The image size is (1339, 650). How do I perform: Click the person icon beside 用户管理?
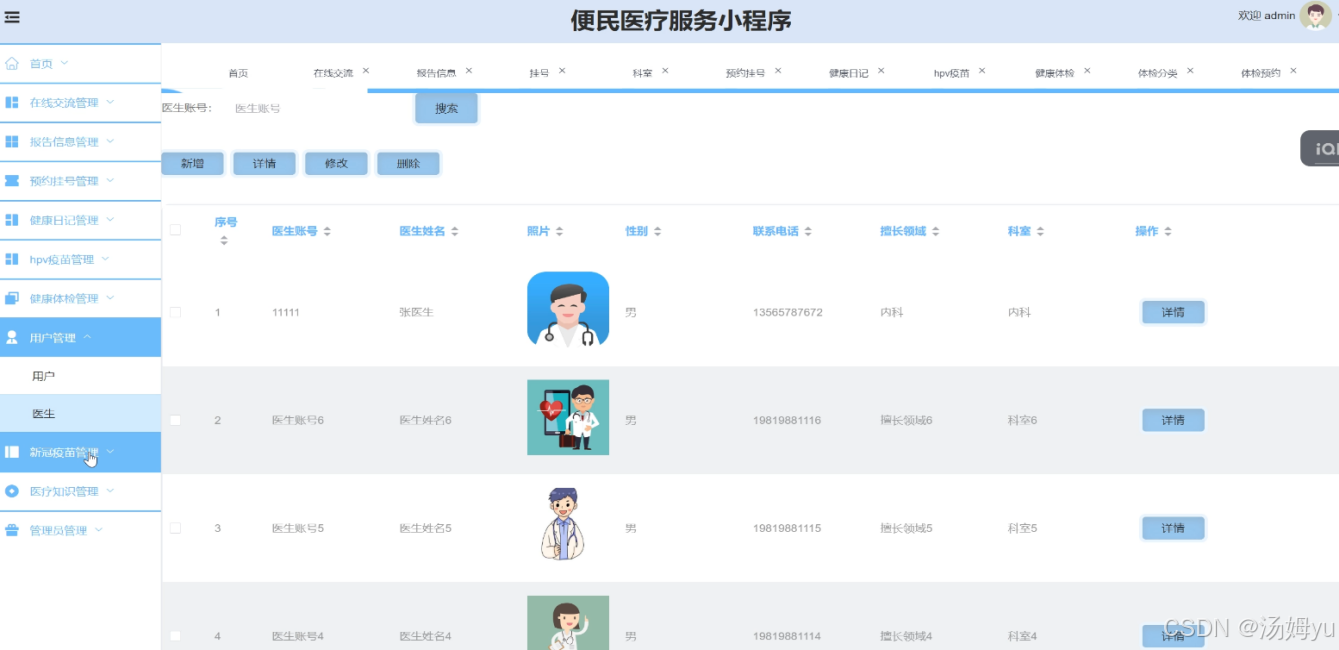tap(12, 337)
